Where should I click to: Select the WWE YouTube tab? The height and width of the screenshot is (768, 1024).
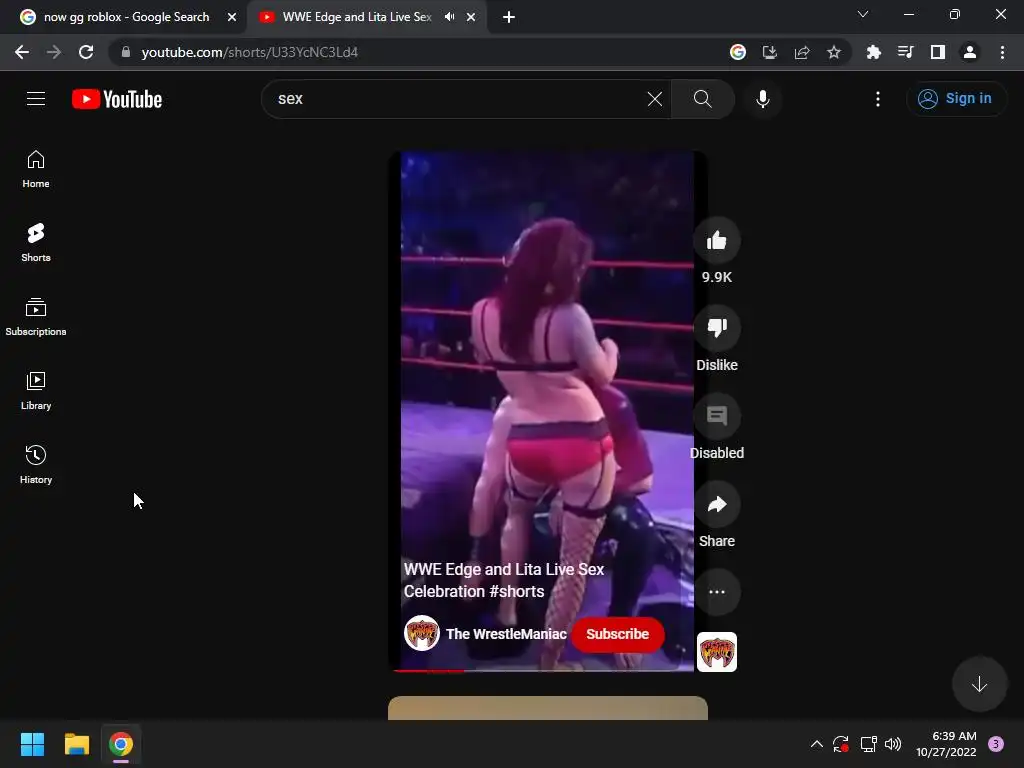click(x=357, y=17)
